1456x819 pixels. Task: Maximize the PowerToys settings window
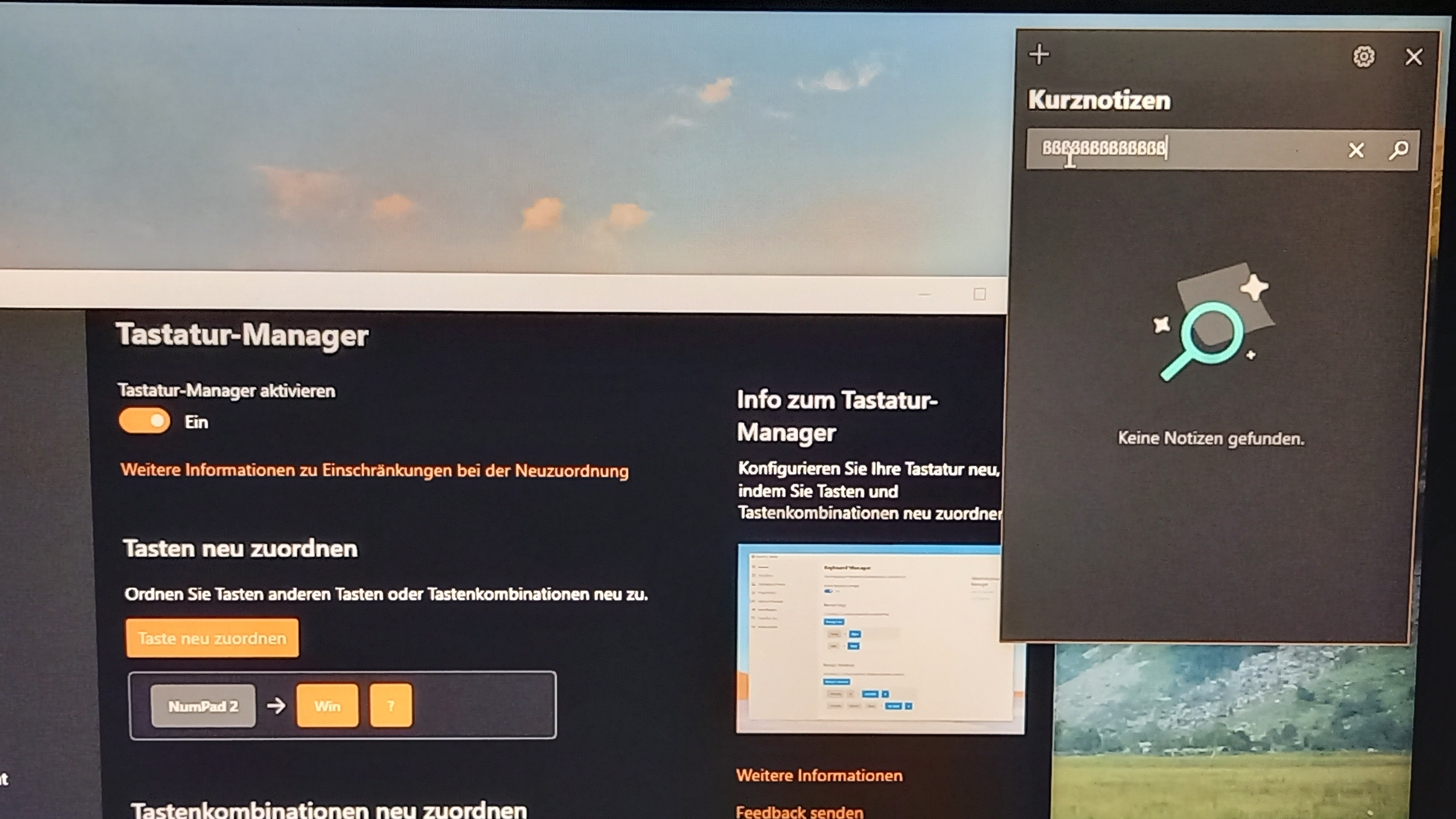coord(980,294)
